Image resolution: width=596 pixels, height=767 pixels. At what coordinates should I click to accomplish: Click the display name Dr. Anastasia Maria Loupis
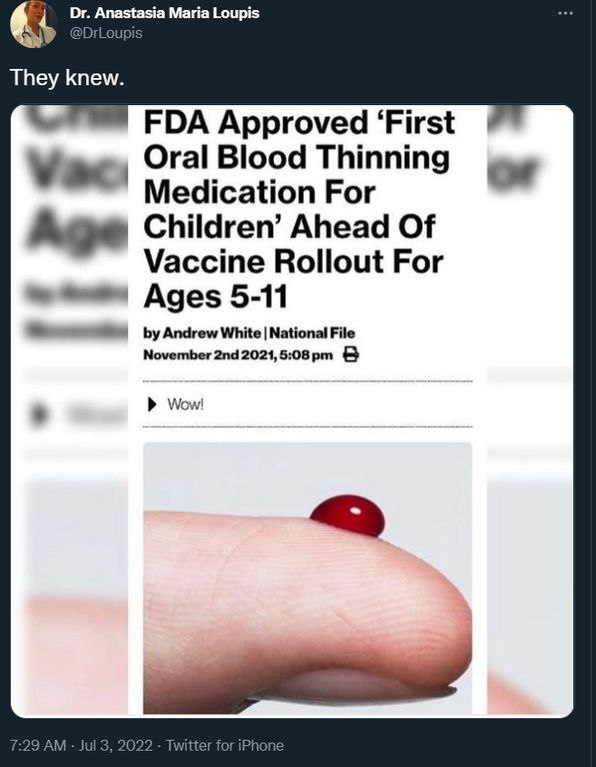pyautogui.click(x=164, y=13)
